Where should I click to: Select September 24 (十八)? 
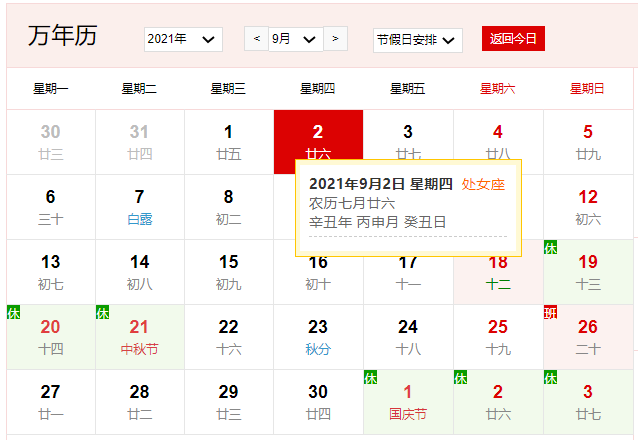pyautogui.click(x=408, y=337)
